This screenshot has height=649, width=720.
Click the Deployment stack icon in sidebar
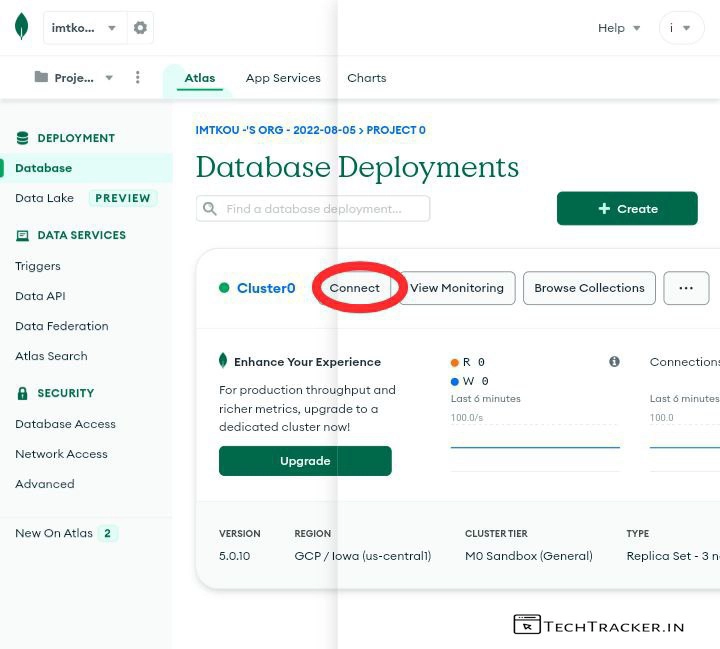coord(22,138)
